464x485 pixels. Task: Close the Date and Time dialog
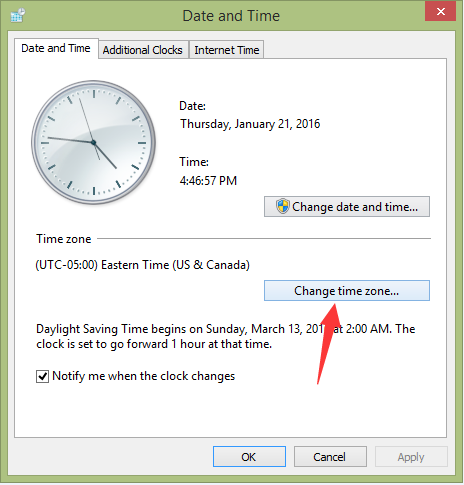[440, 12]
